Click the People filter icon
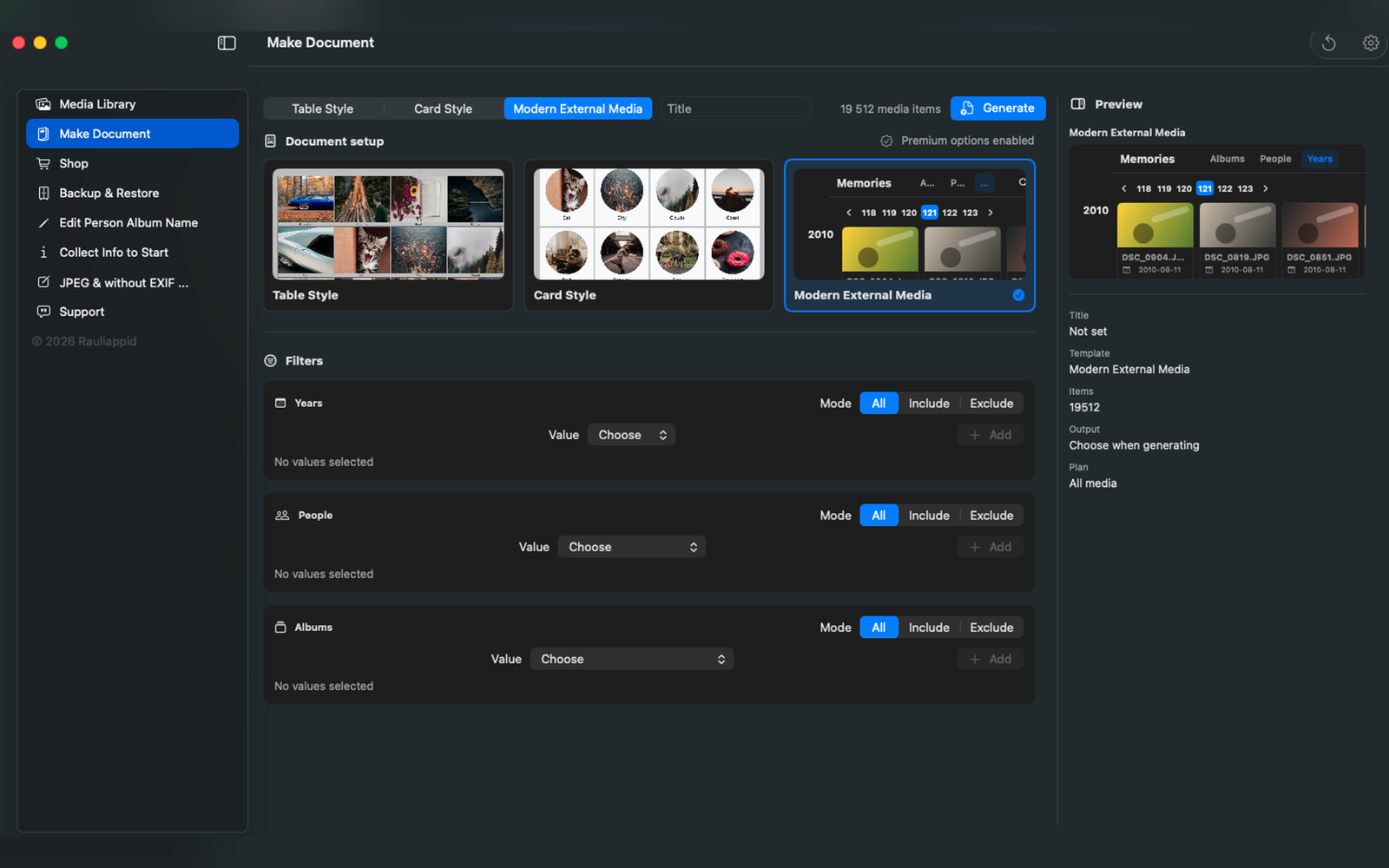The width and height of the screenshot is (1389, 868). click(282, 515)
